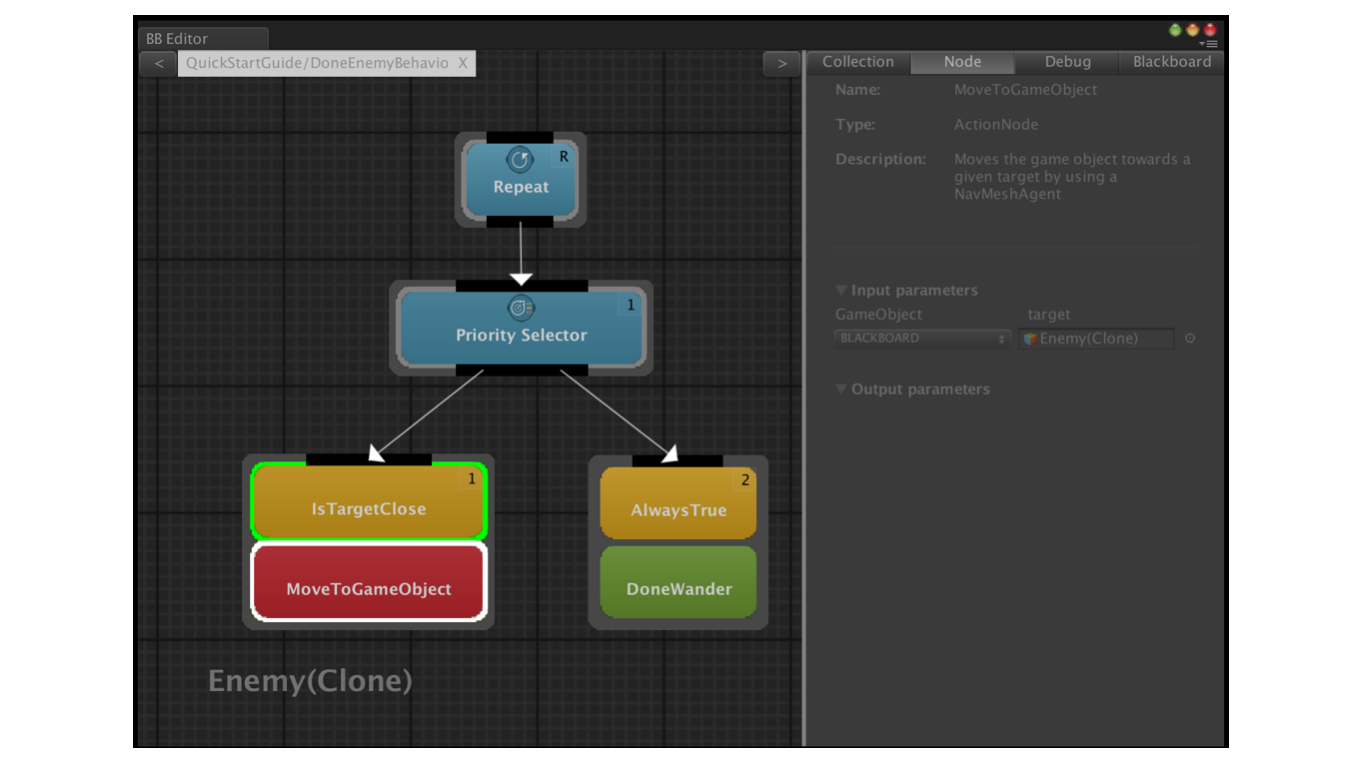Image resolution: width=1366 pixels, height=762 pixels.
Task: Switch to the Collection tab
Action: tap(858, 62)
